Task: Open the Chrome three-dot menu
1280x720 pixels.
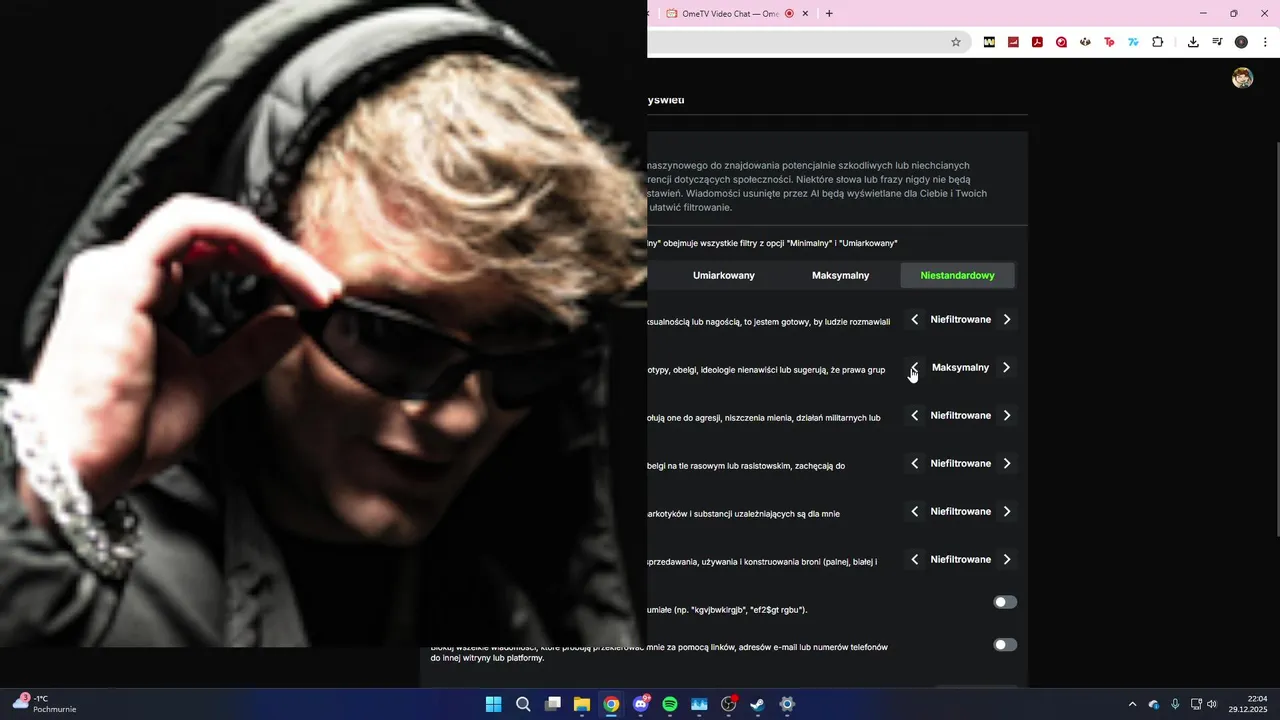Action: (x=1265, y=42)
